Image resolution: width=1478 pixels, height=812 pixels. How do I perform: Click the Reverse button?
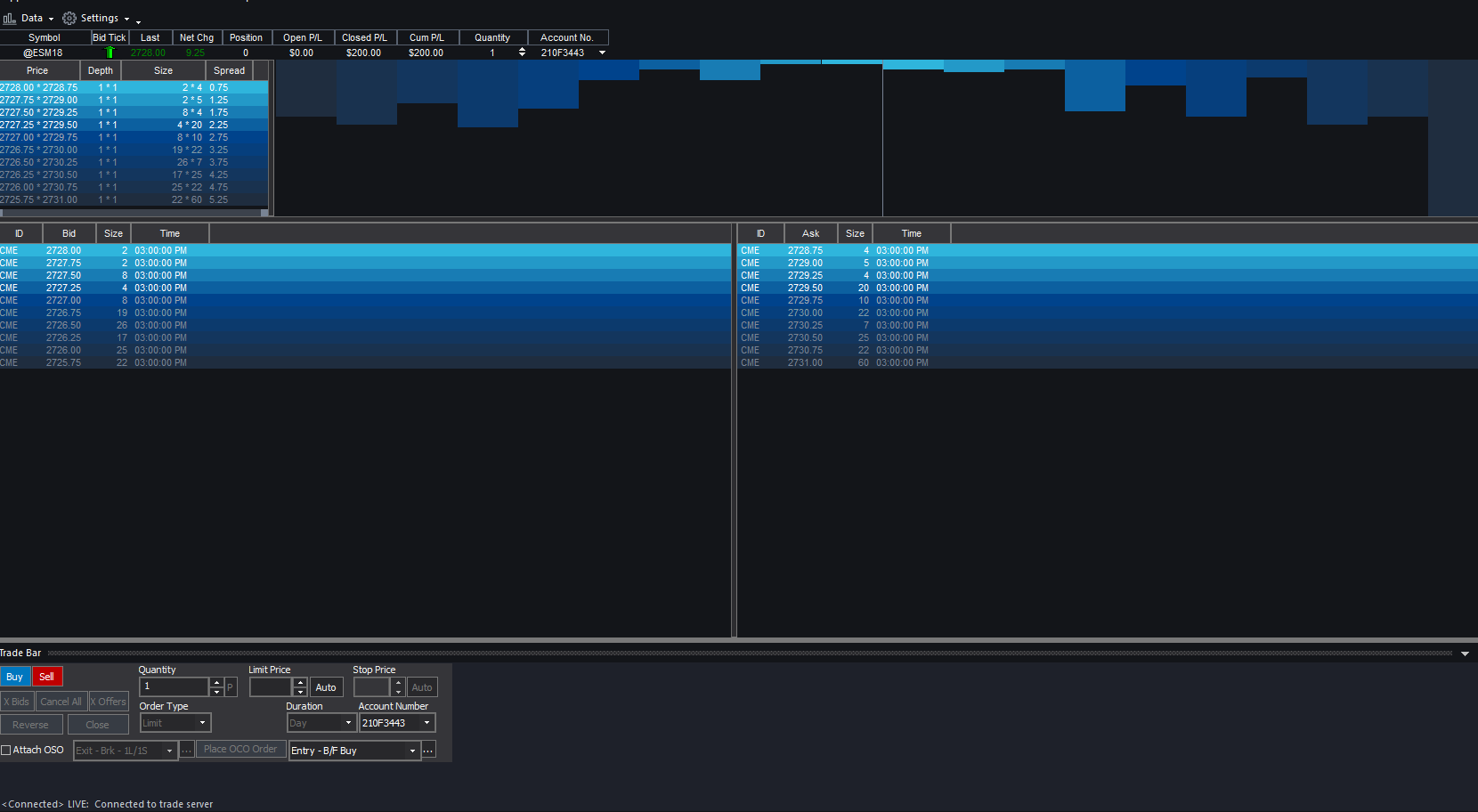click(31, 725)
